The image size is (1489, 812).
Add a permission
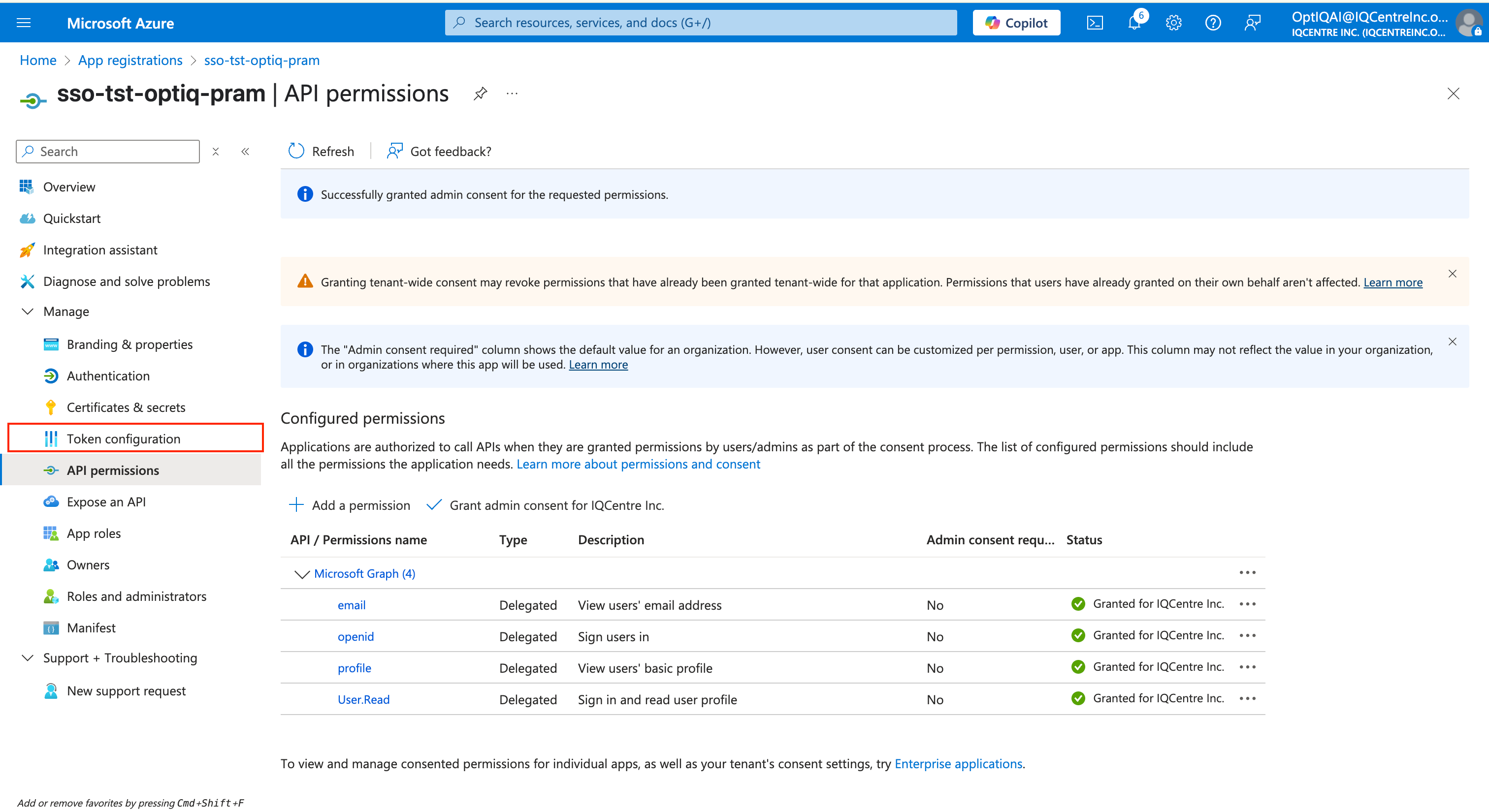(349, 505)
